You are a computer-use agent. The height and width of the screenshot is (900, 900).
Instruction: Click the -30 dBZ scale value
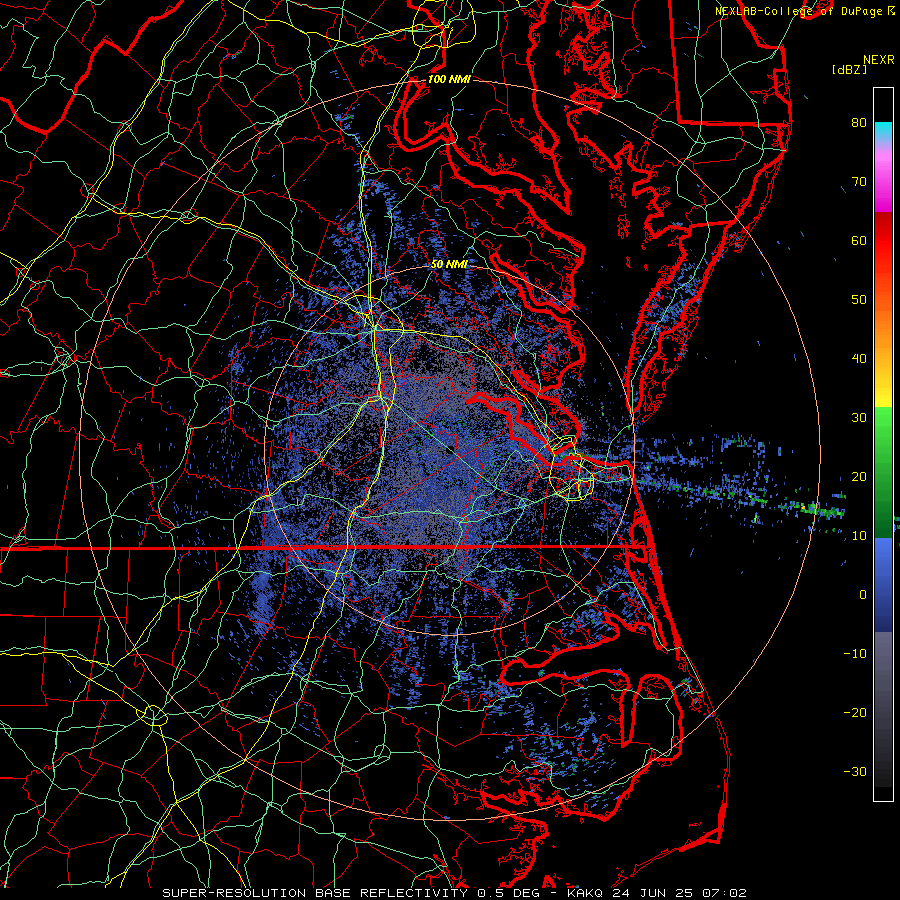(x=855, y=772)
